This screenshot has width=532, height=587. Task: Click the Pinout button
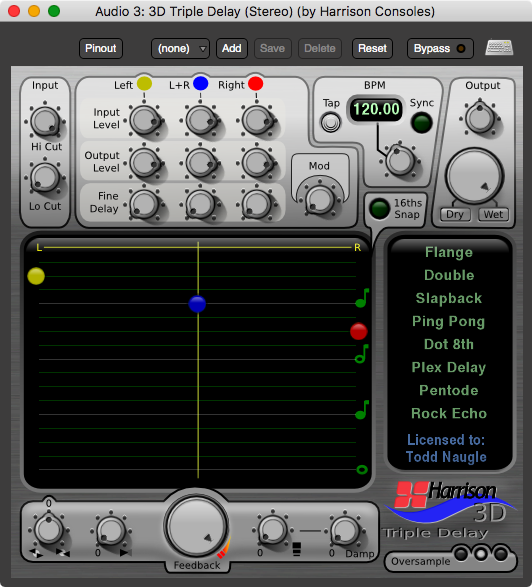(x=101, y=49)
